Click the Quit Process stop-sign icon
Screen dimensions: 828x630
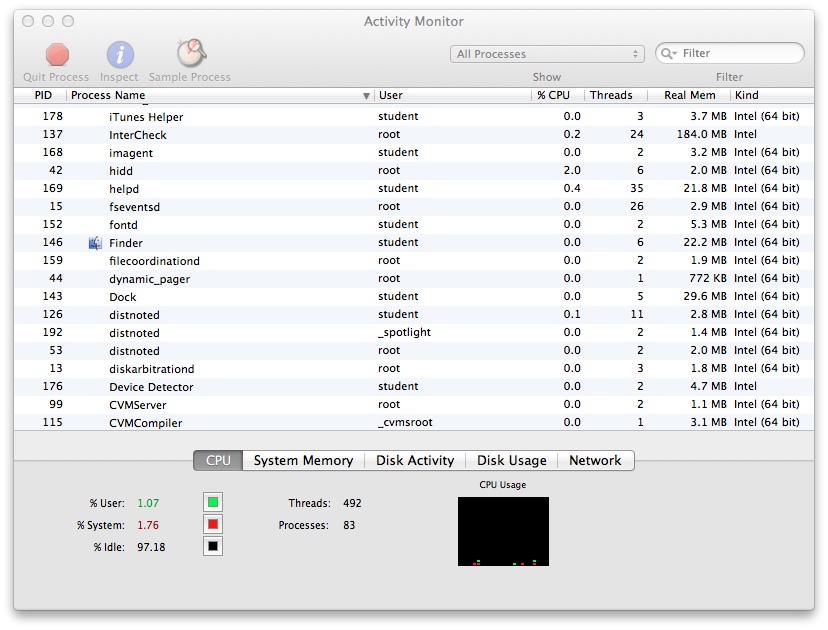coord(57,54)
